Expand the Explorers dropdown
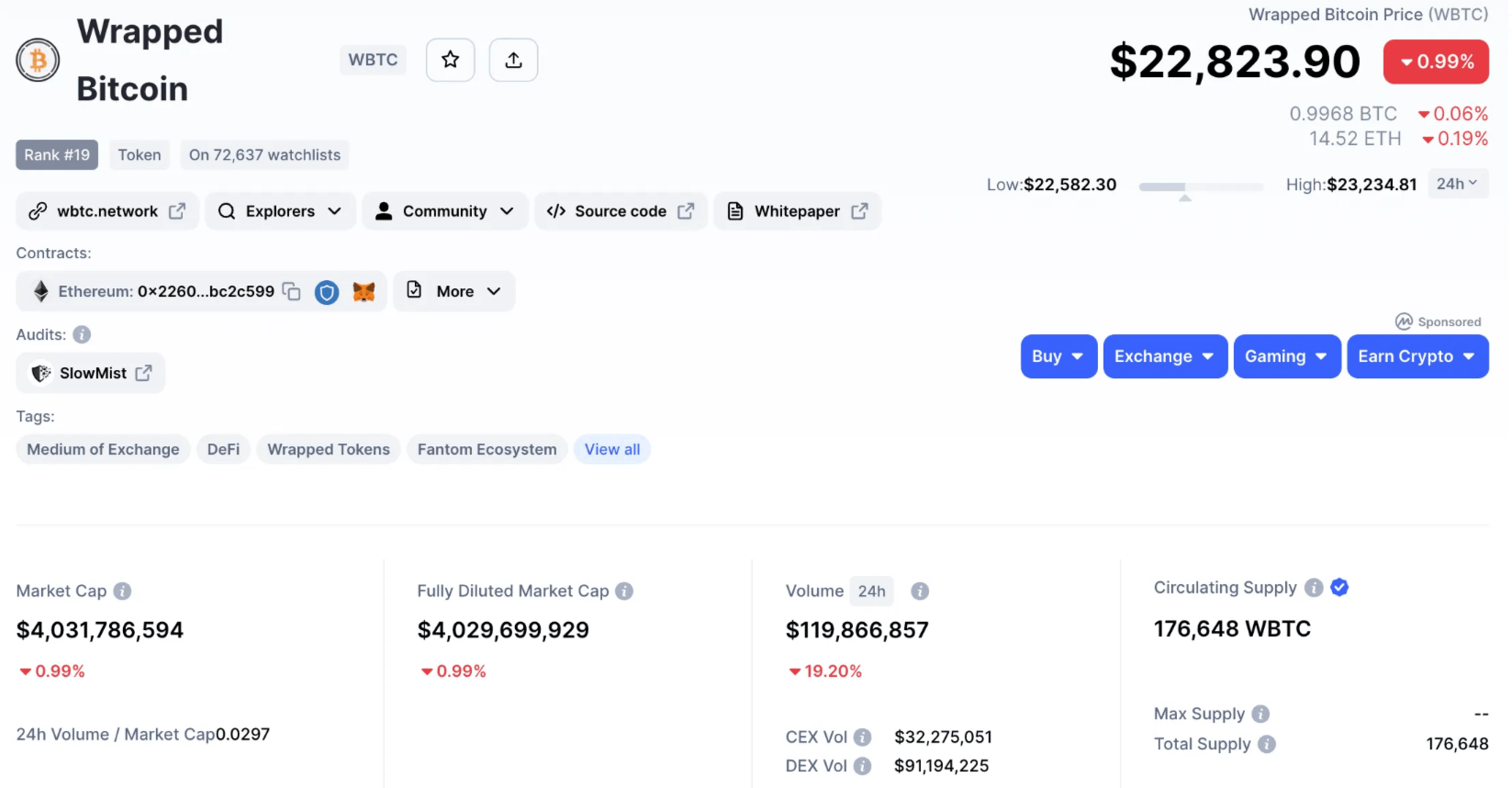Screen dimensions: 1512x788 coord(280,211)
